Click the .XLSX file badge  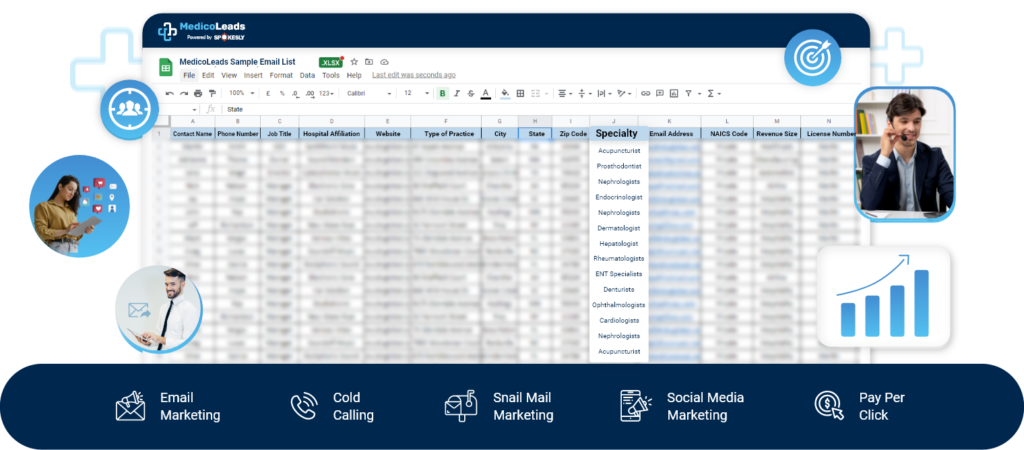click(330, 62)
